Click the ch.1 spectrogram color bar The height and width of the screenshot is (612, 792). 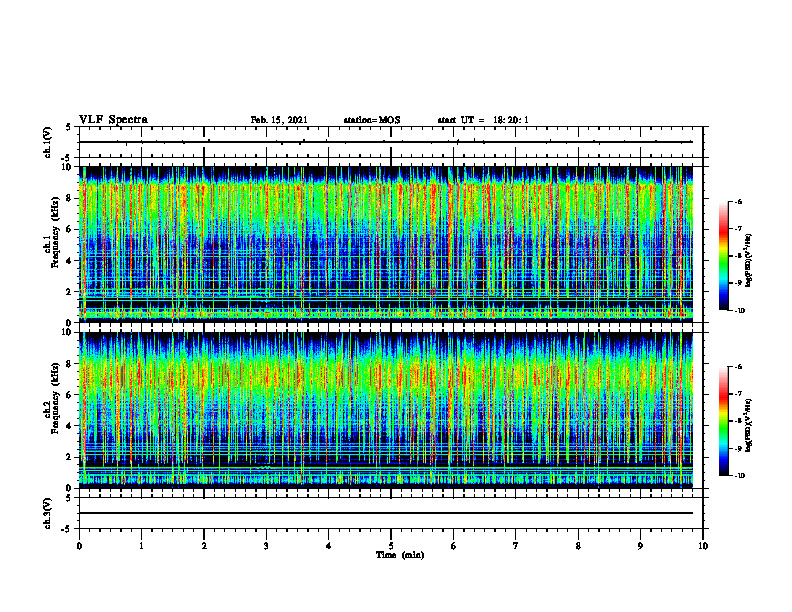click(723, 256)
